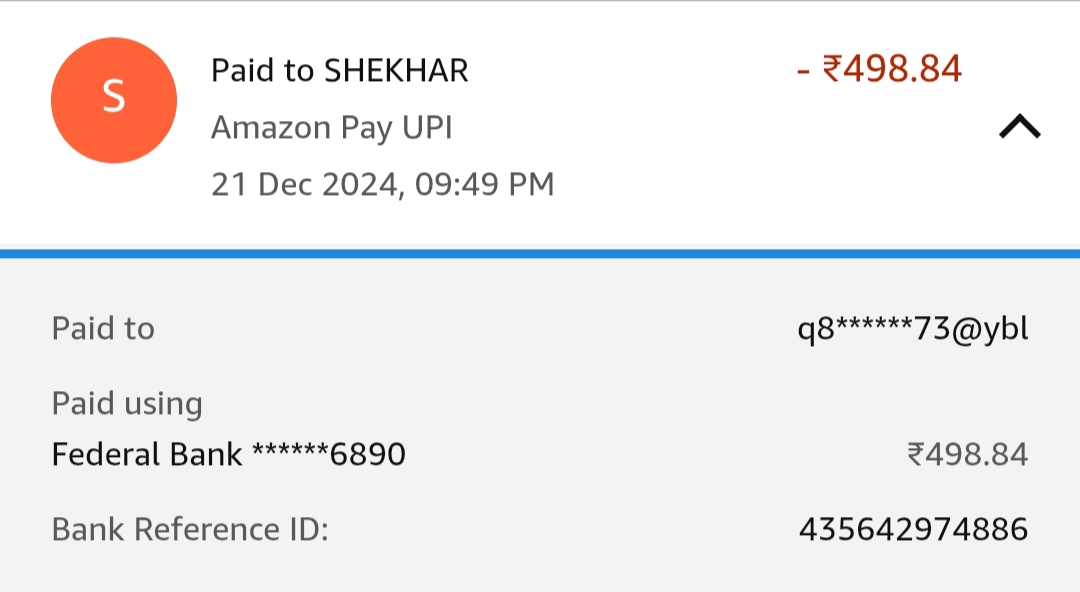Tap the orange S avatar icon
The width and height of the screenshot is (1080, 592).
pyautogui.click(x=113, y=100)
